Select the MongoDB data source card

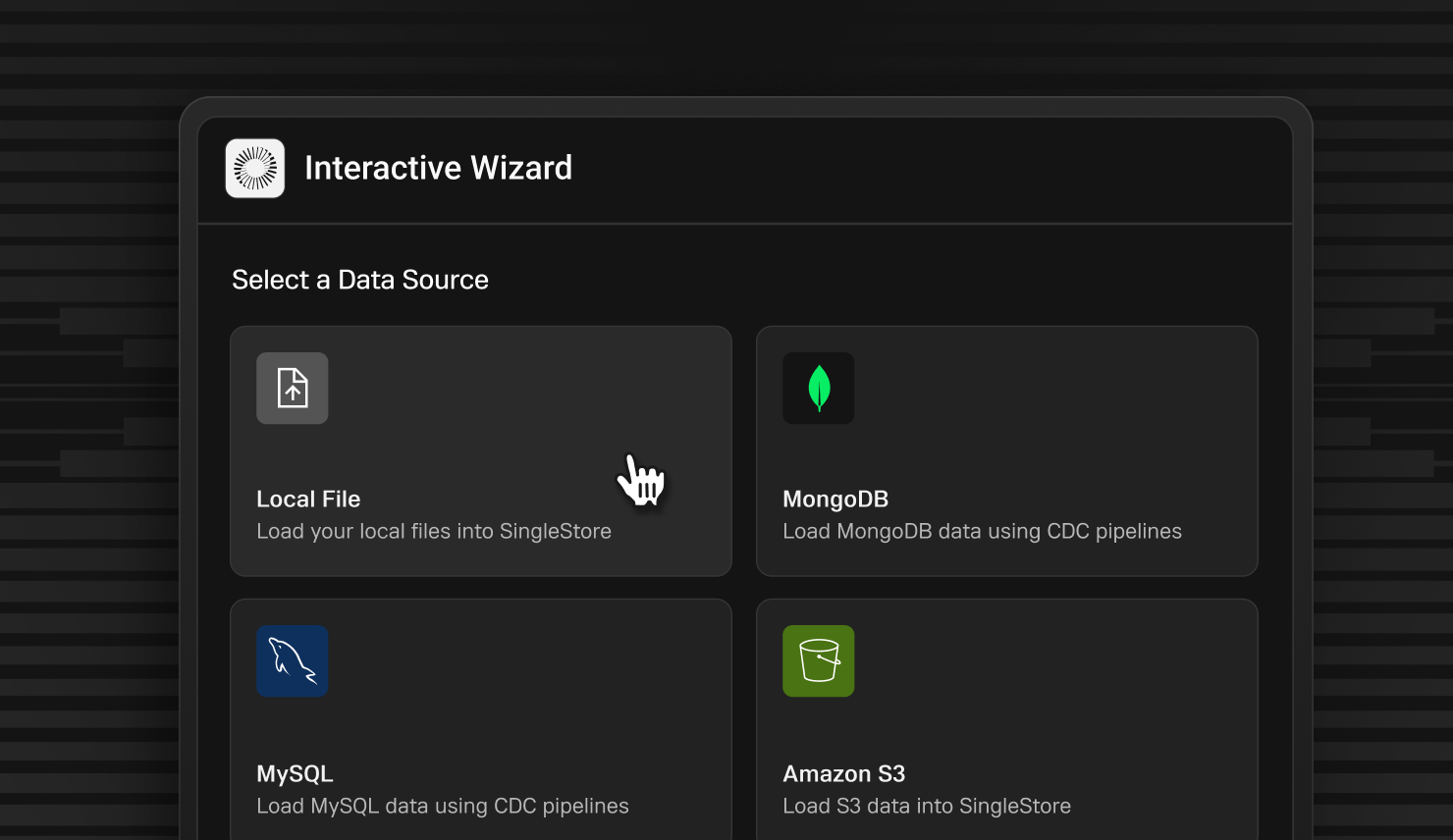pyautogui.click(x=1006, y=450)
